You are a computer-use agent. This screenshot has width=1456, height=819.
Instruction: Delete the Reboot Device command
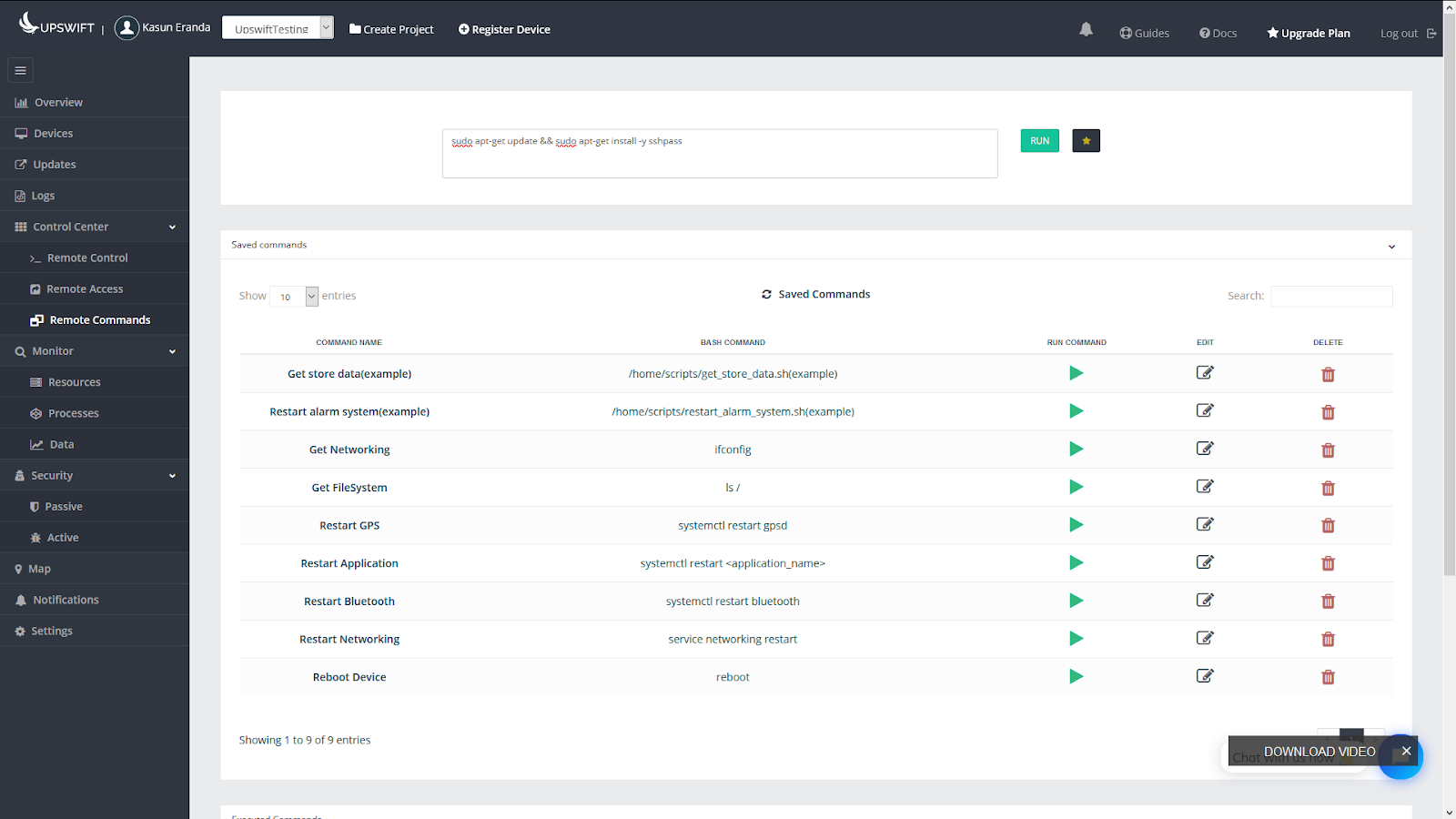click(1328, 677)
